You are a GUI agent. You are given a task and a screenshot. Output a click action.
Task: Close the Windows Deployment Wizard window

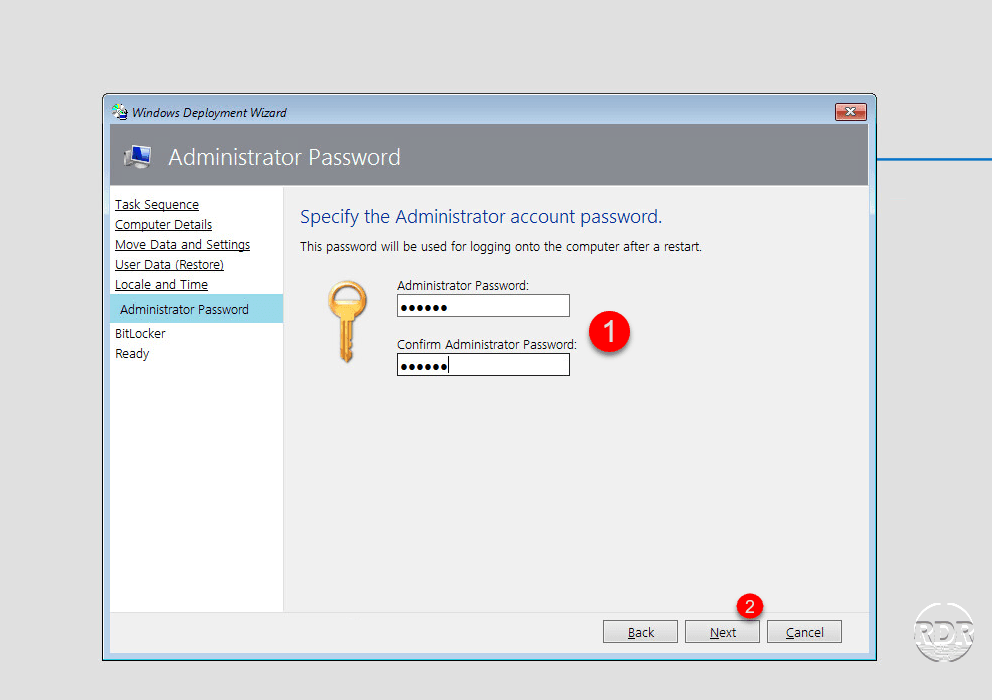(850, 112)
